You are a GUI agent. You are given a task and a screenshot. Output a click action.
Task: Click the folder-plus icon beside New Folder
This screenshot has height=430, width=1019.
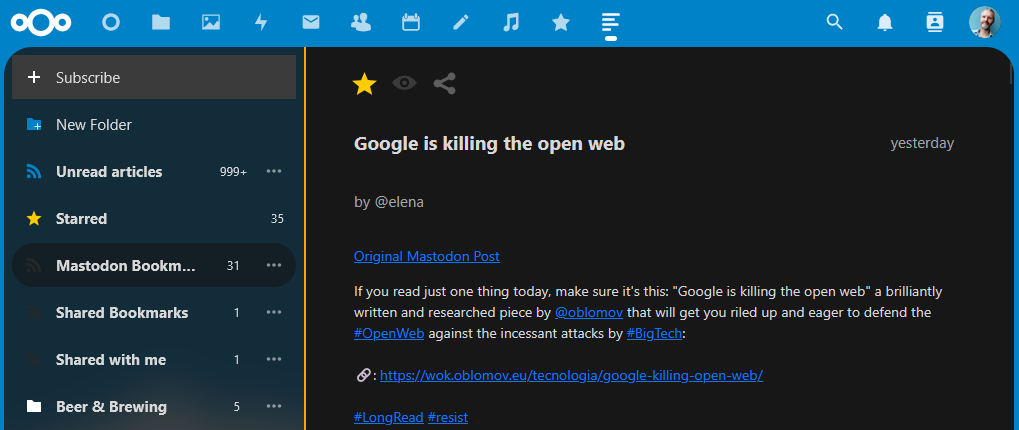tap(34, 124)
